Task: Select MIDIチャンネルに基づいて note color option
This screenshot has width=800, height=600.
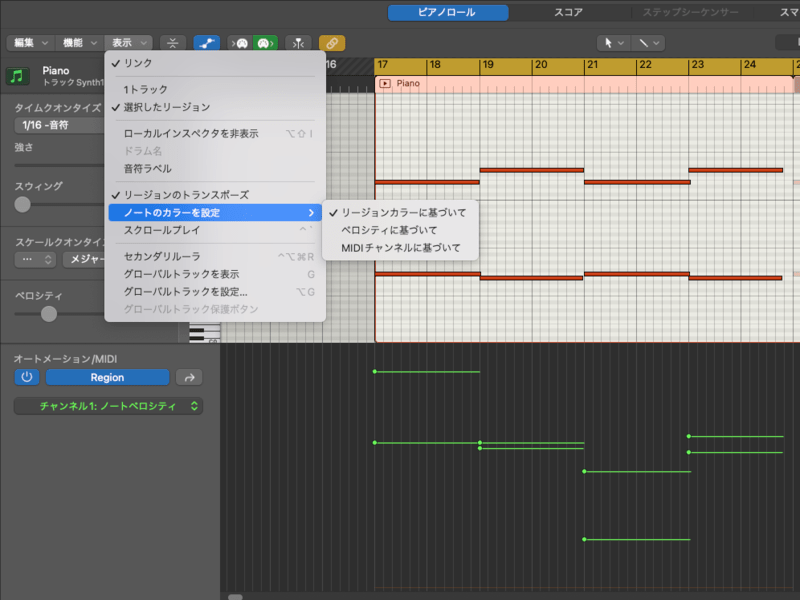Action: (x=401, y=247)
